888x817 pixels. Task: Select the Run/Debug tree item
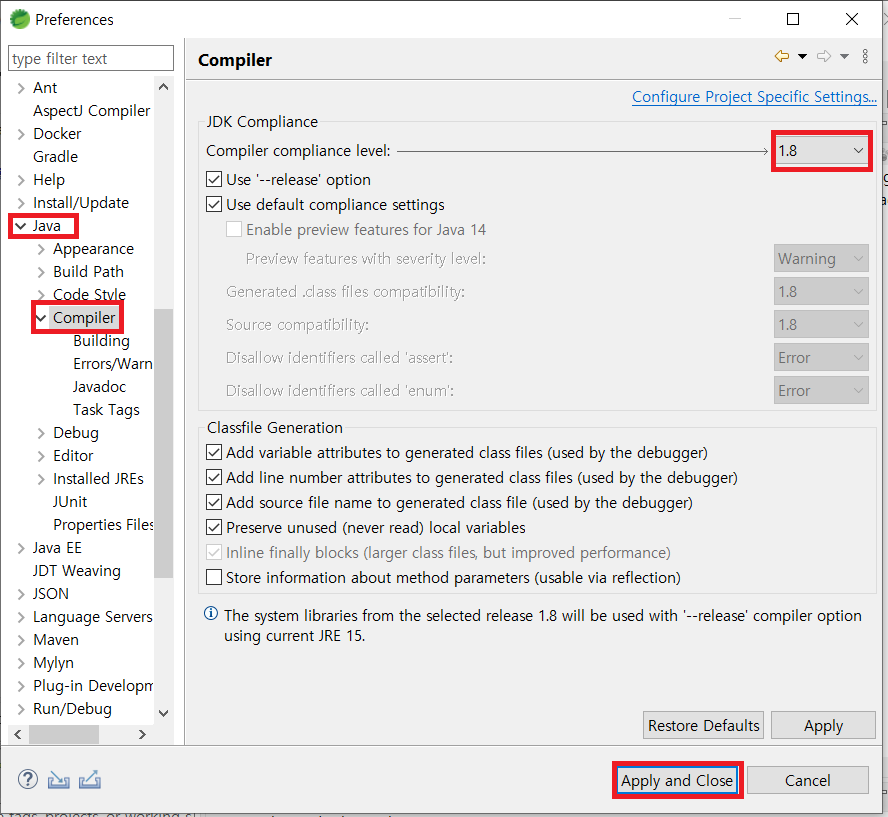[x=72, y=709]
